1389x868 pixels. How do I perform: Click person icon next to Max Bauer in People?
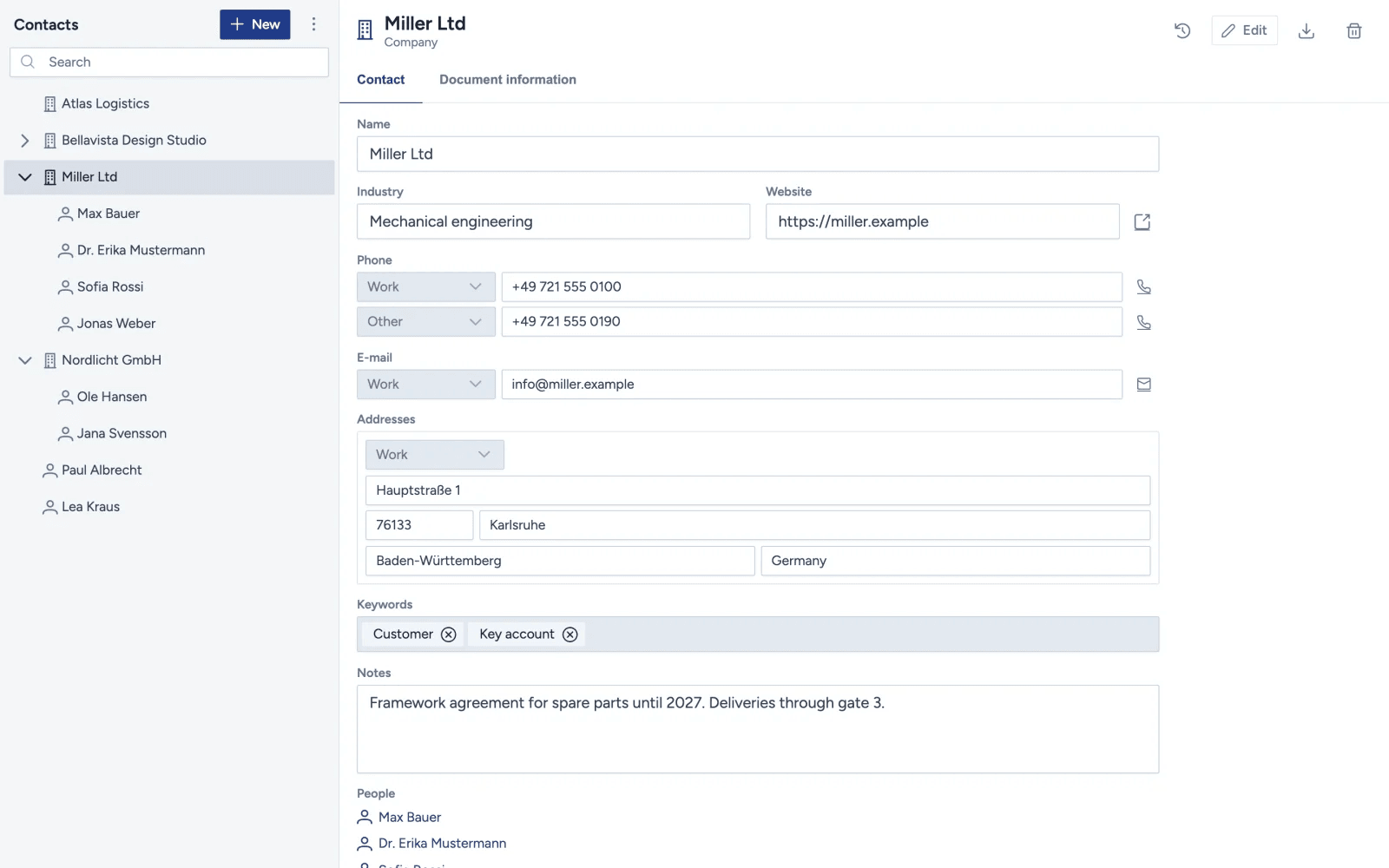[365, 817]
